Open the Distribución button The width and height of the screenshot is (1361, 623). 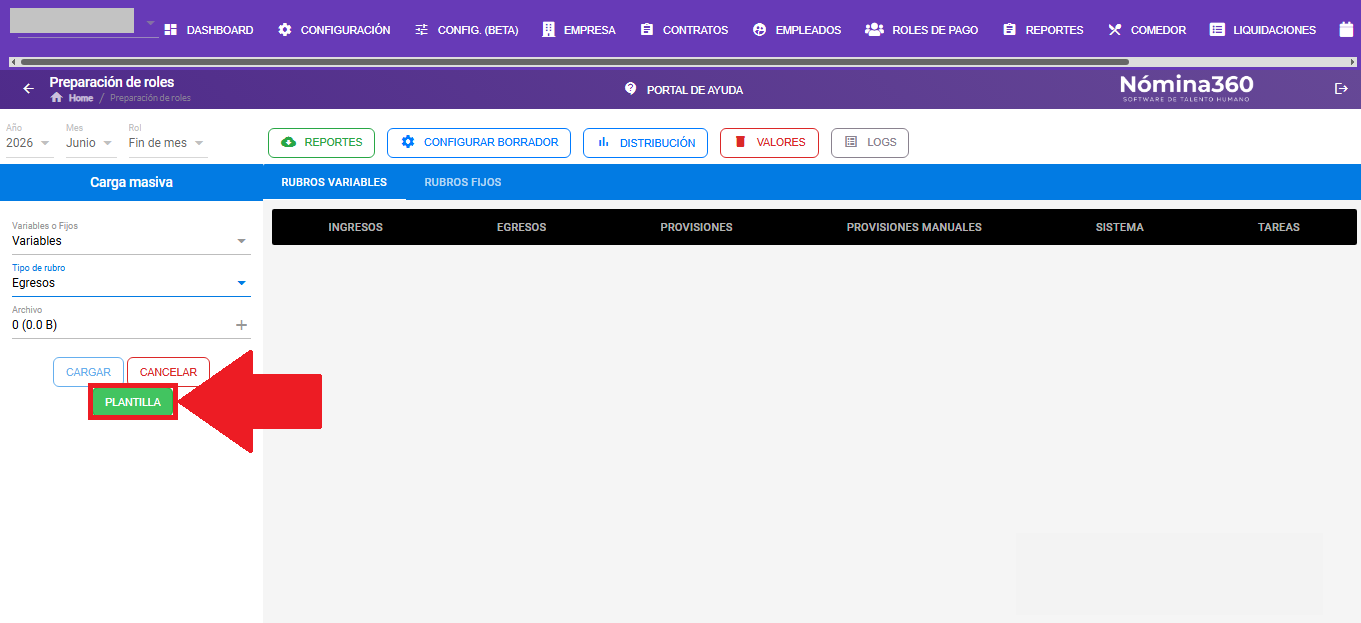click(x=645, y=143)
